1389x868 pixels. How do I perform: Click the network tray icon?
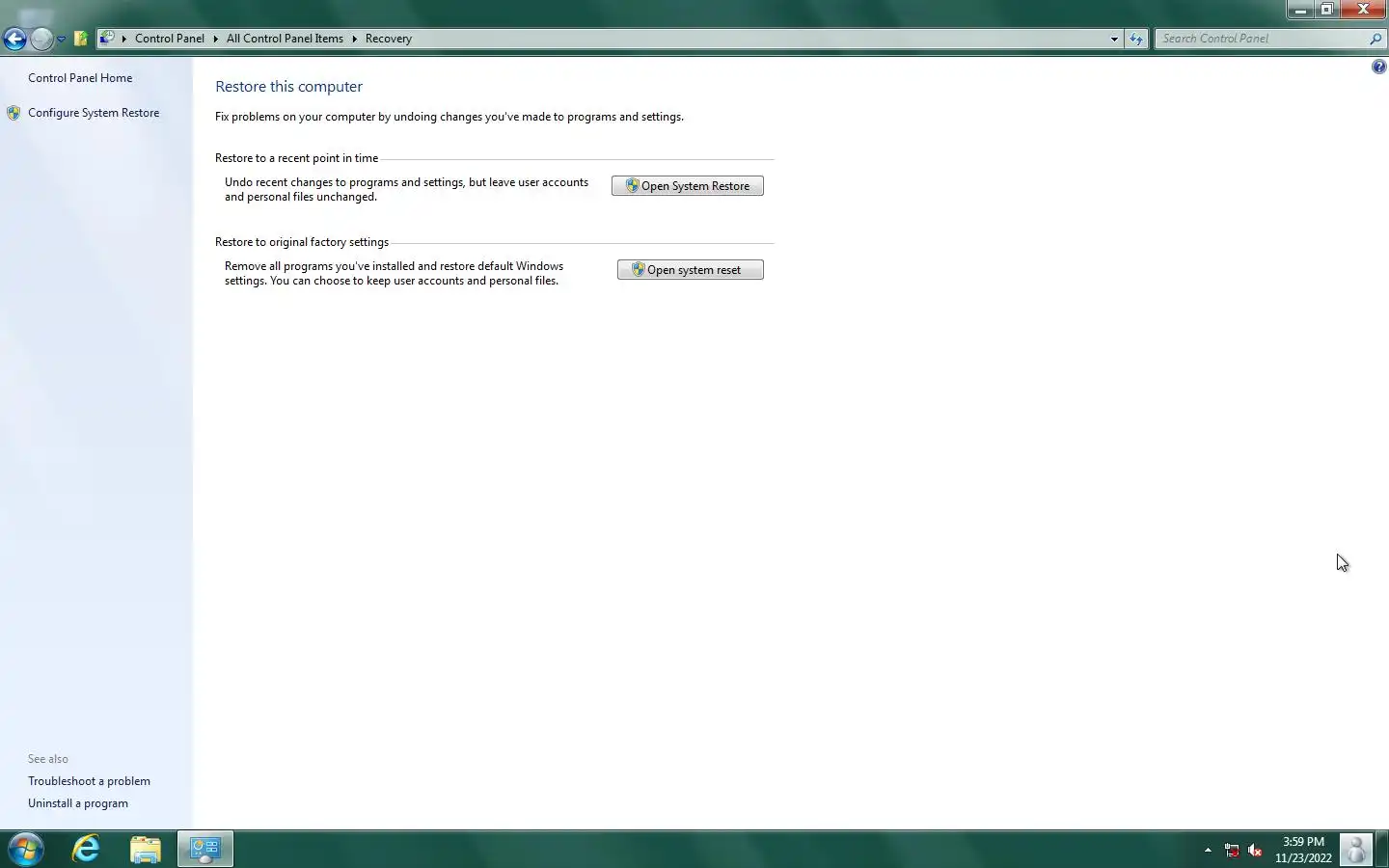click(x=1232, y=850)
